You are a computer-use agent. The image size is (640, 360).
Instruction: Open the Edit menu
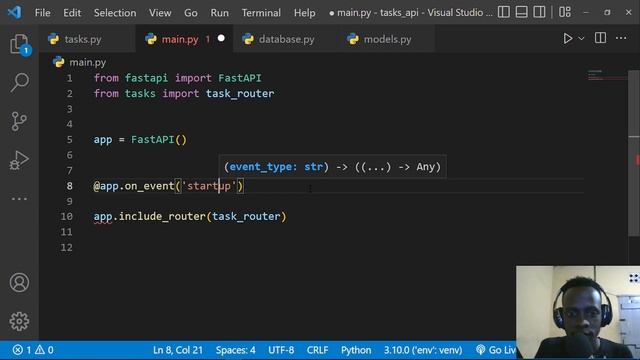pos(72,13)
